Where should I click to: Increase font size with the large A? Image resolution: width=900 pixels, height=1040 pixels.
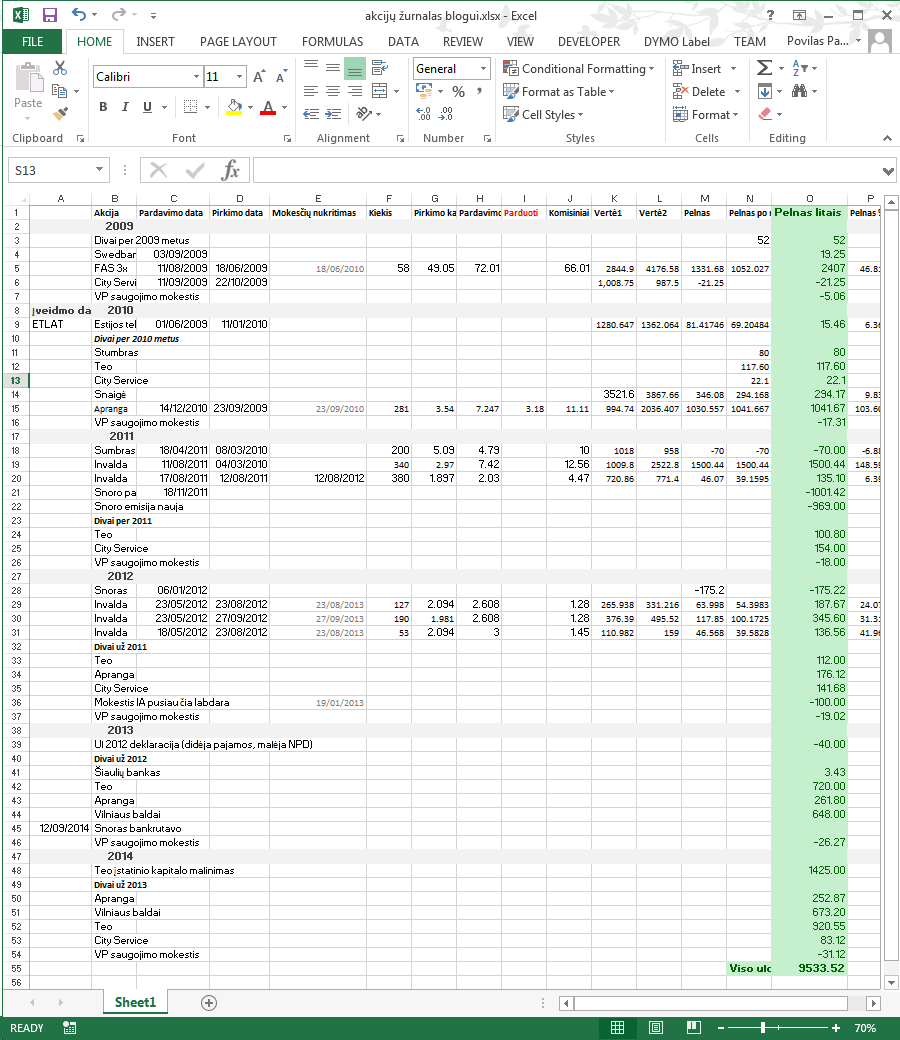click(259, 76)
